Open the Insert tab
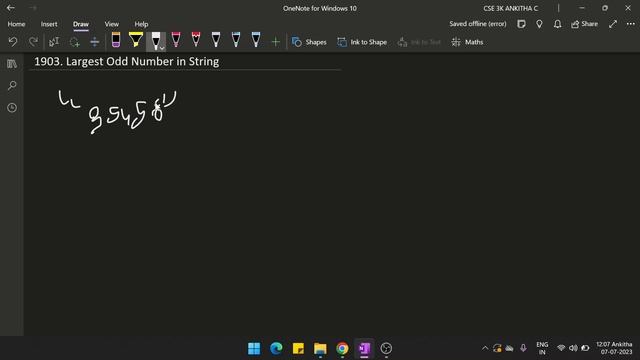The height and width of the screenshot is (360, 640). pos(49,24)
